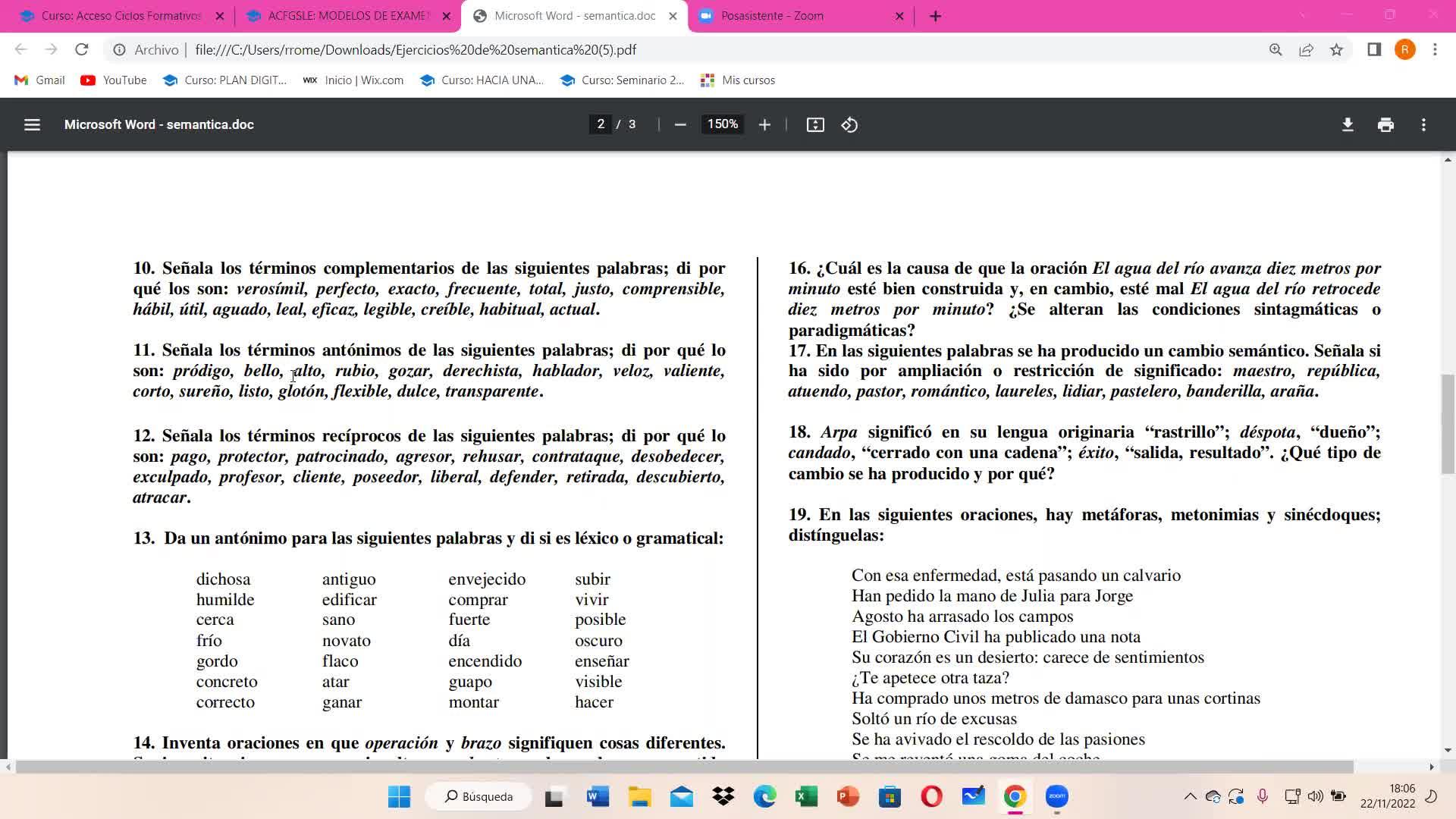Download the PDF file
Image resolution: width=1456 pixels, height=819 pixels.
(x=1348, y=124)
